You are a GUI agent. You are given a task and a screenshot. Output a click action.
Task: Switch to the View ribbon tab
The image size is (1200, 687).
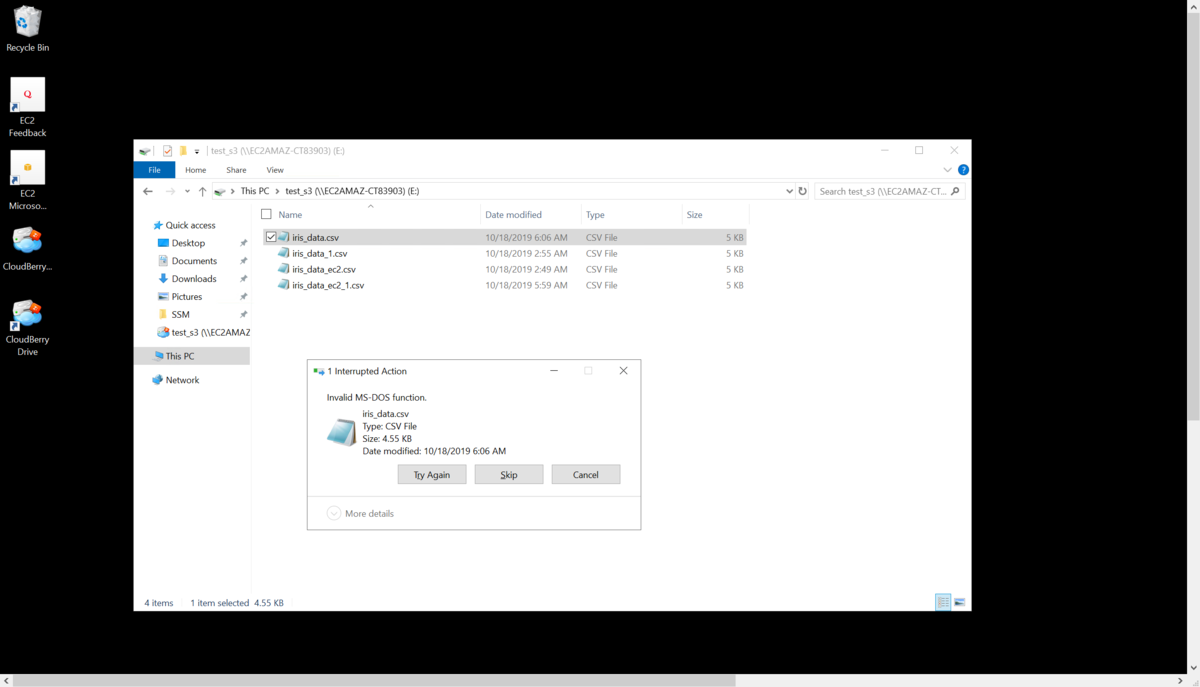tap(275, 170)
